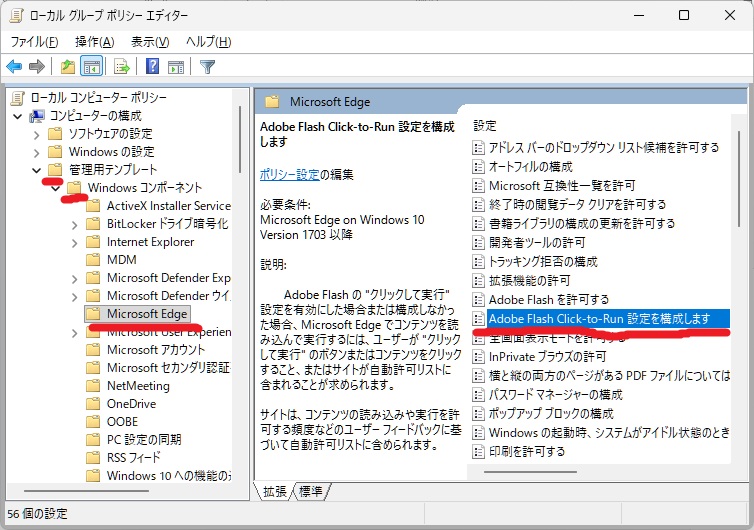Click the ポリシー設定 edit link

click(289, 174)
